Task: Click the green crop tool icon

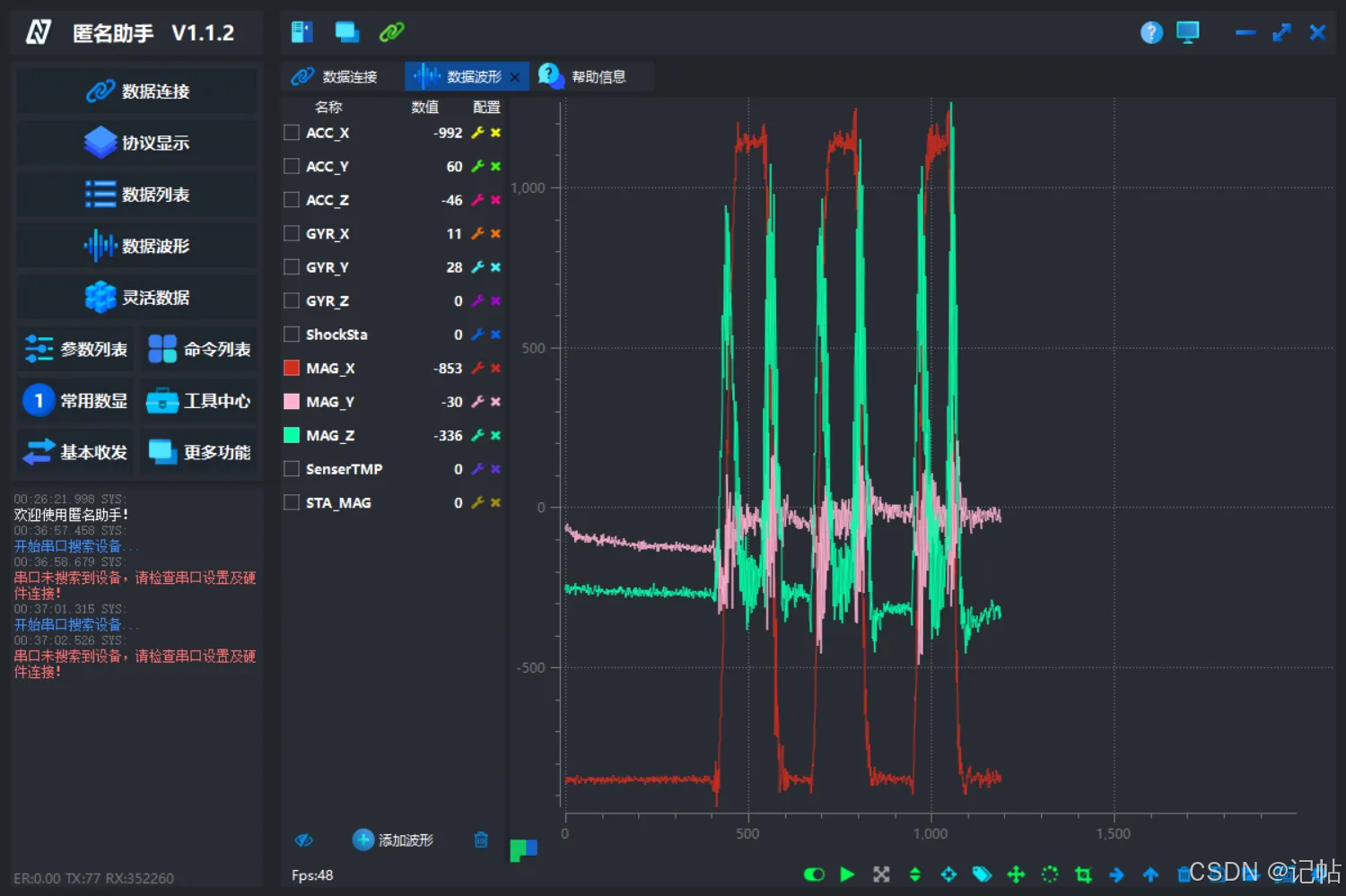Action: click(1083, 874)
